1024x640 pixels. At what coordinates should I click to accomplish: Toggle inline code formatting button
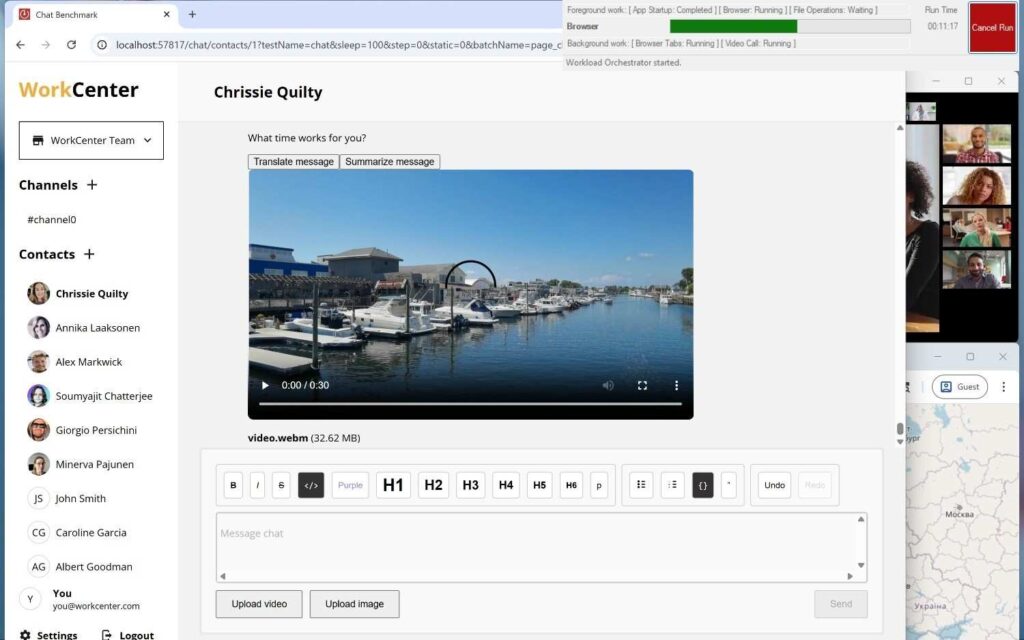311,485
